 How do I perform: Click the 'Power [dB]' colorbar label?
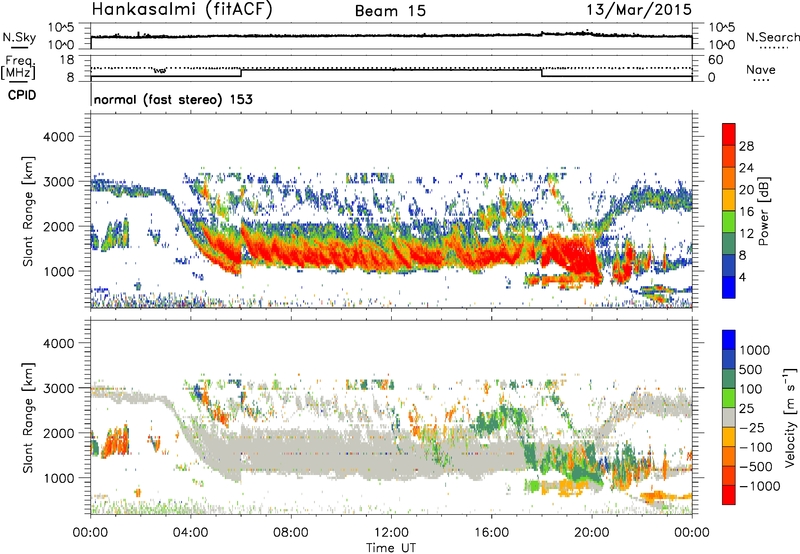[x=763, y=211]
